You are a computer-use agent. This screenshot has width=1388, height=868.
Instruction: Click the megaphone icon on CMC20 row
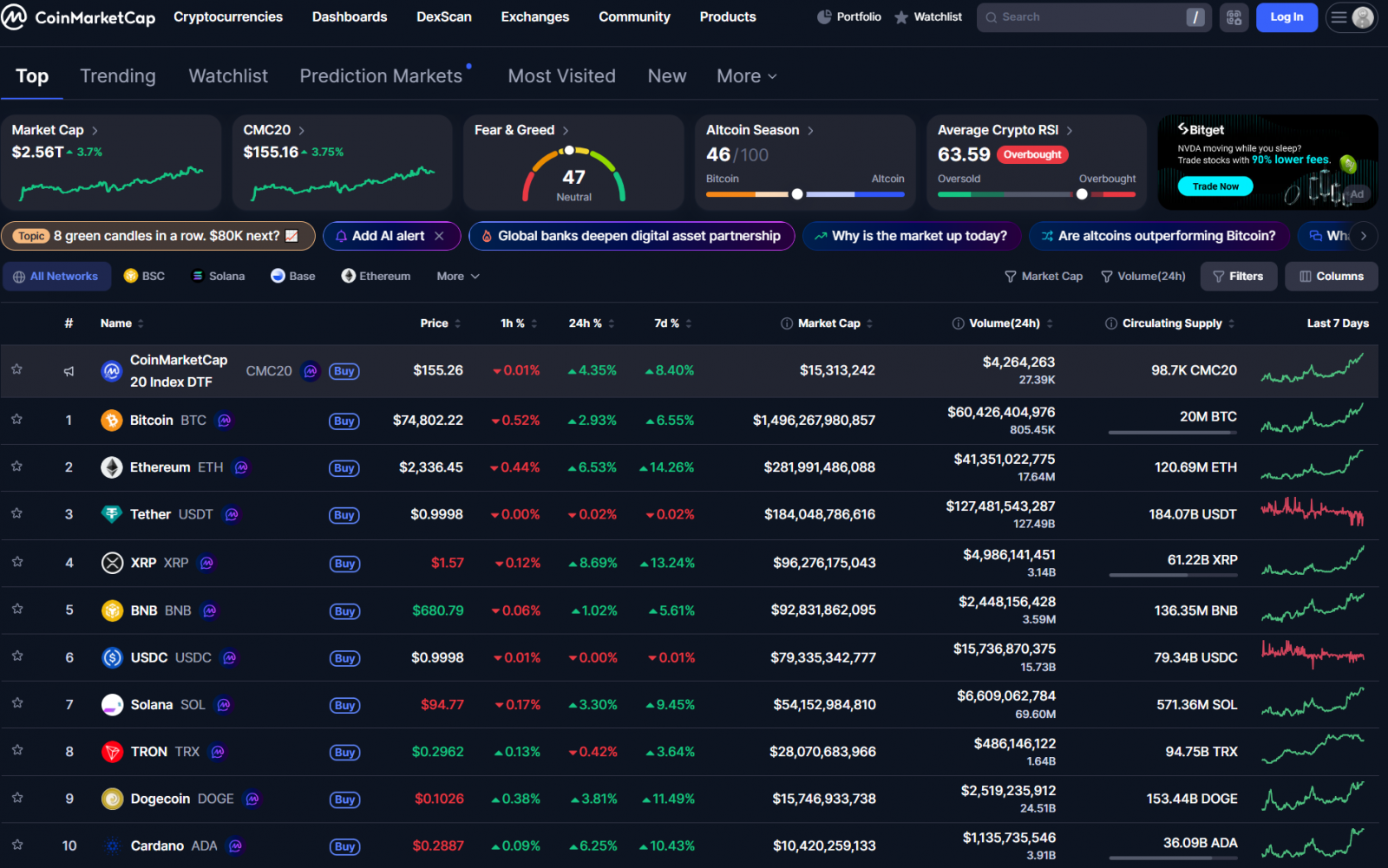point(69,371)
